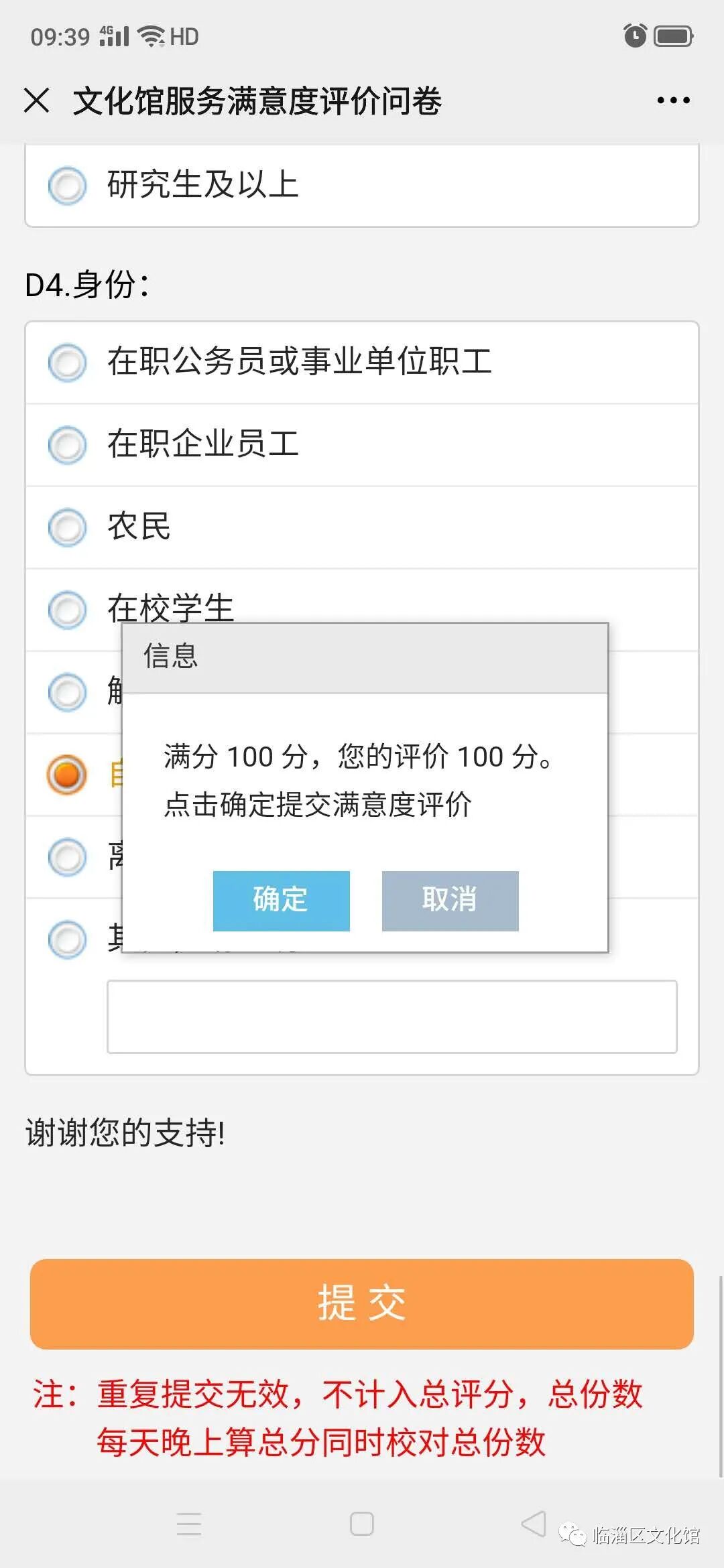724x1568 pixels.
Task: Tap the battery status icon
Action: pyautogui.click(x=673, y=36)
